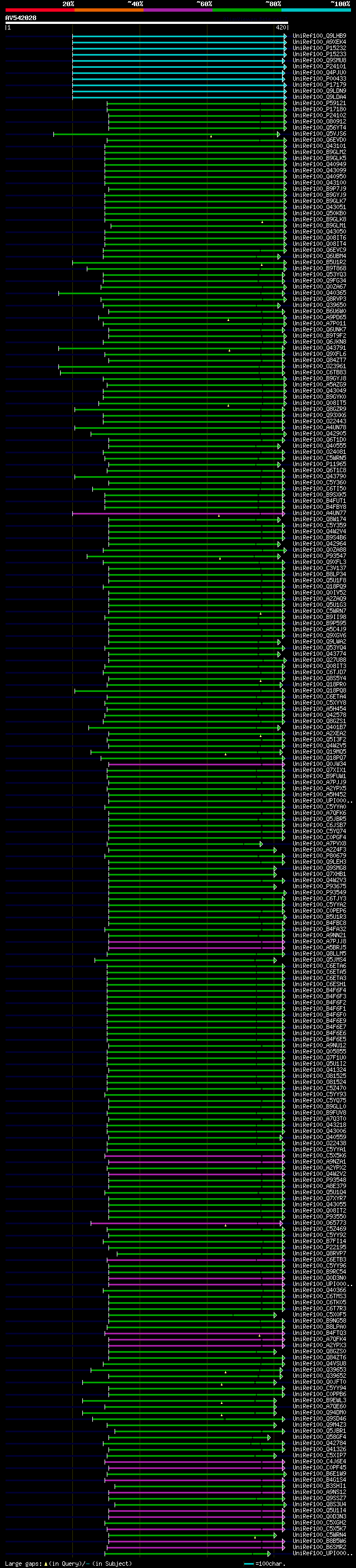
Task: Click the cyan ~100% legend segment
Action: (316, 11)
